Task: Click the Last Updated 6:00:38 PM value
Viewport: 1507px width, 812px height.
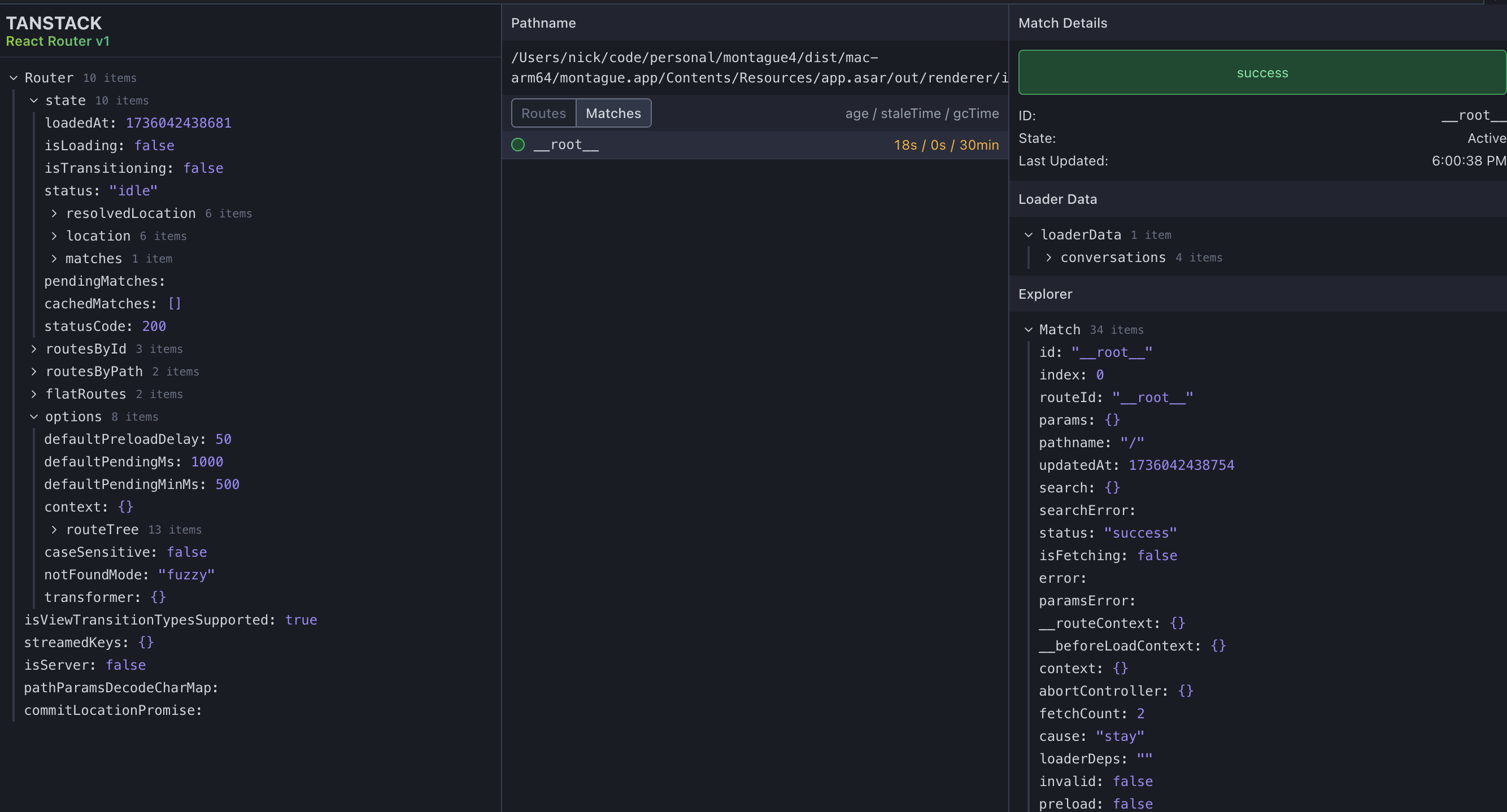Action: coord(1469,161)
